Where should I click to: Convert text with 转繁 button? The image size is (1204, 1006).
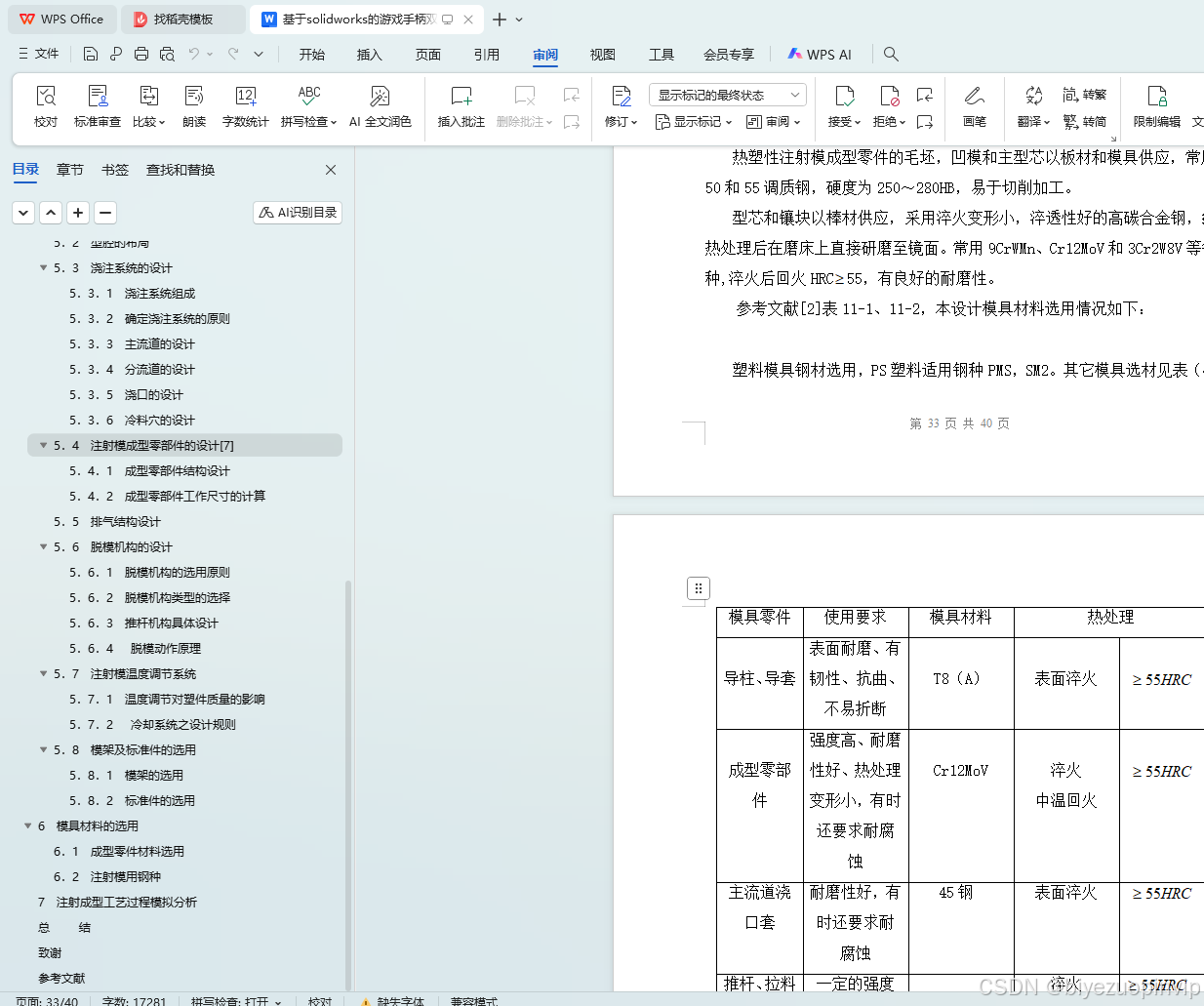pos(1085,95)
